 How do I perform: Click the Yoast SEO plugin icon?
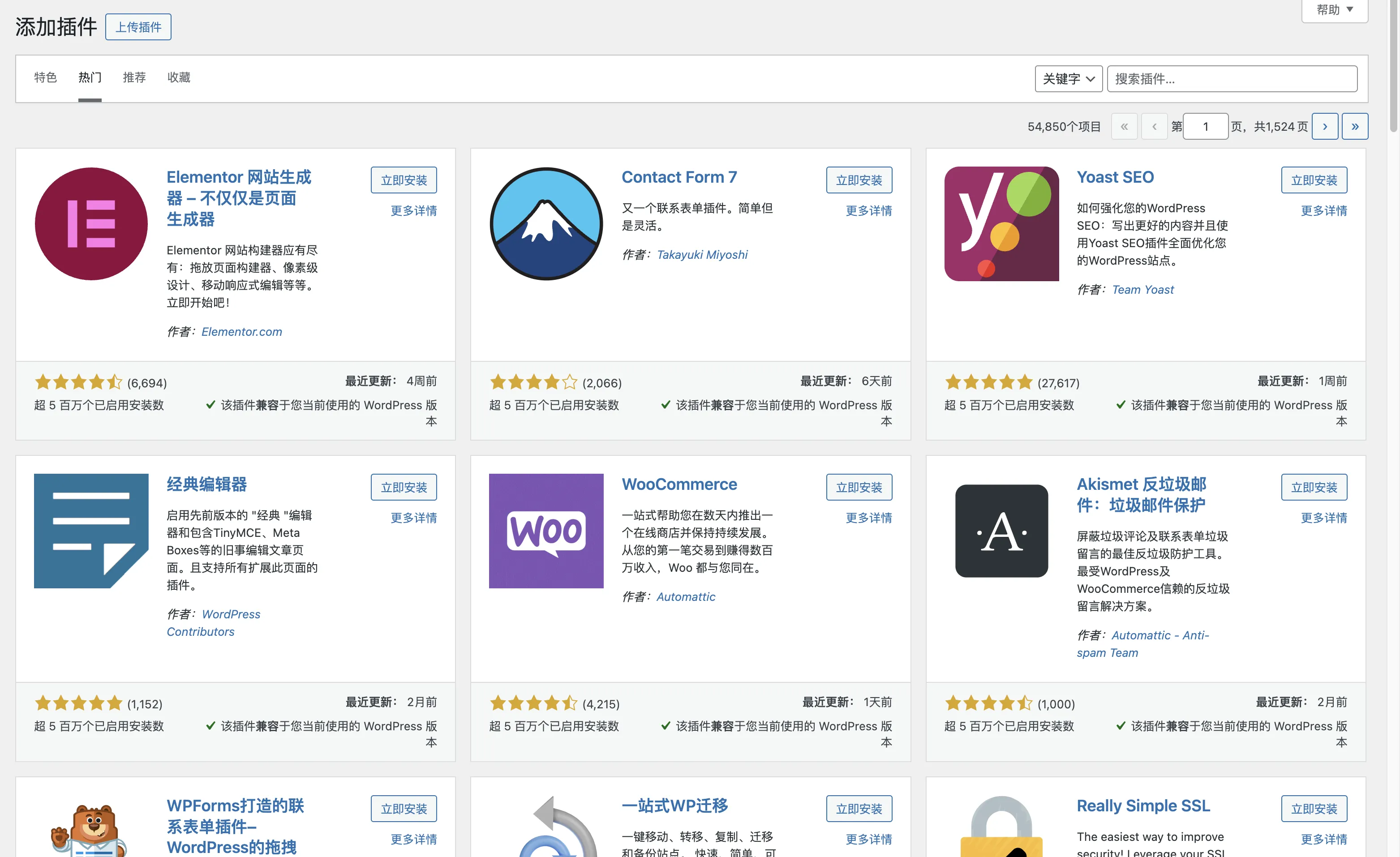click(x=1001, y=223)
